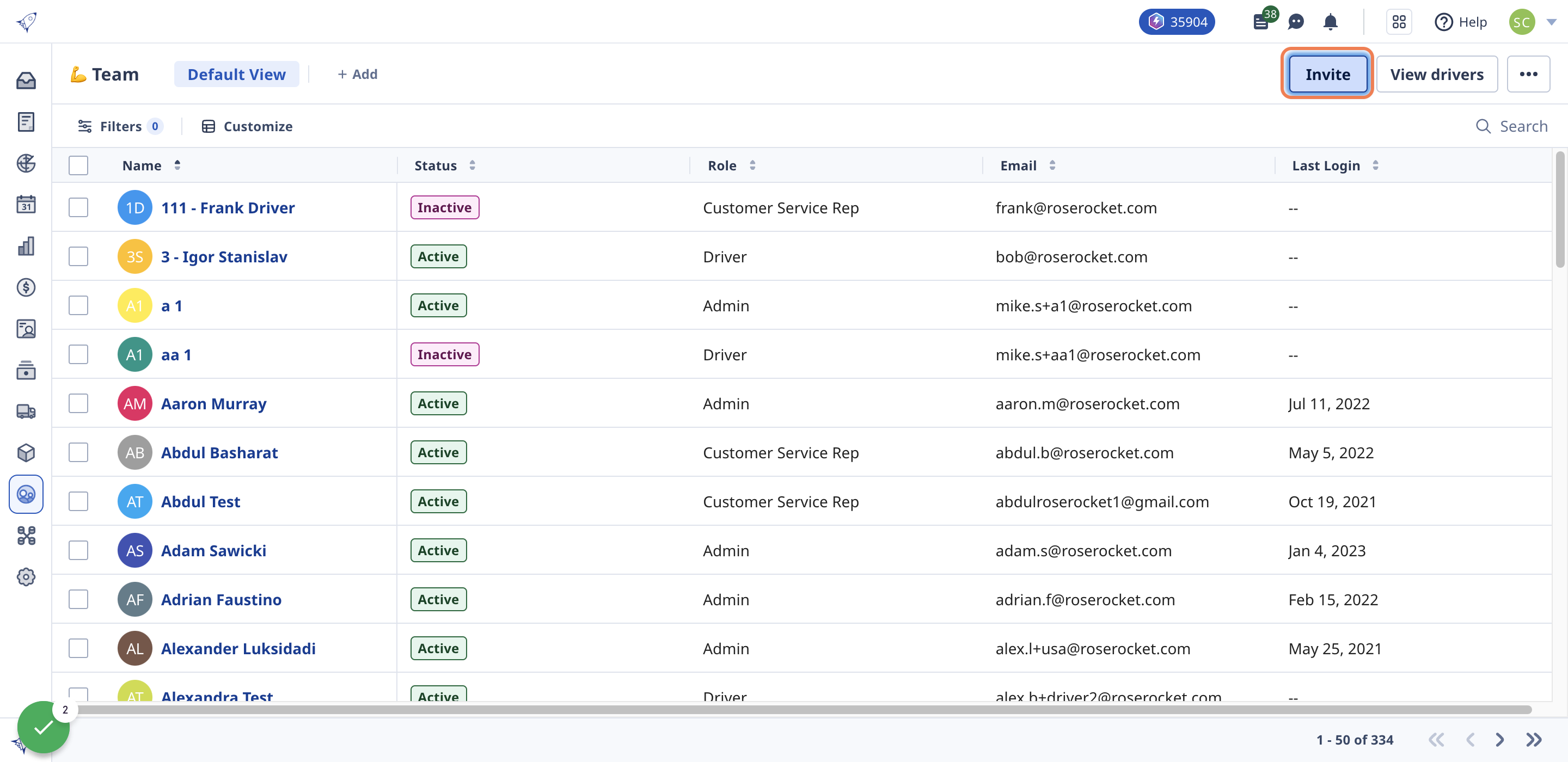Open Aaron Murray profile link
Image resolution: width=1568 pixels, height=762 pixels.
pyautogui.click(x=213, y=403)
